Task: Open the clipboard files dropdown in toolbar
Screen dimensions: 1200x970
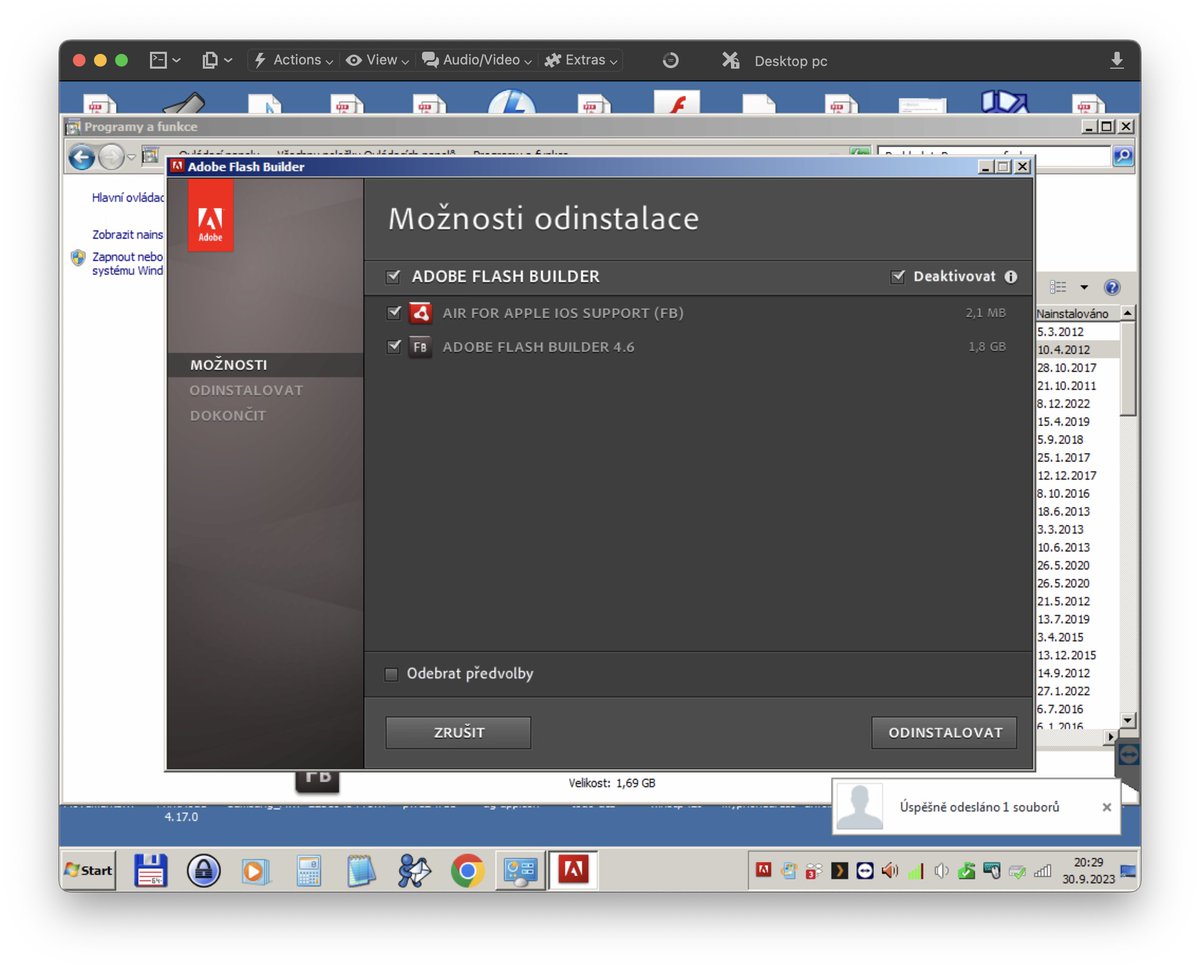Action: (x=217, y=60)
